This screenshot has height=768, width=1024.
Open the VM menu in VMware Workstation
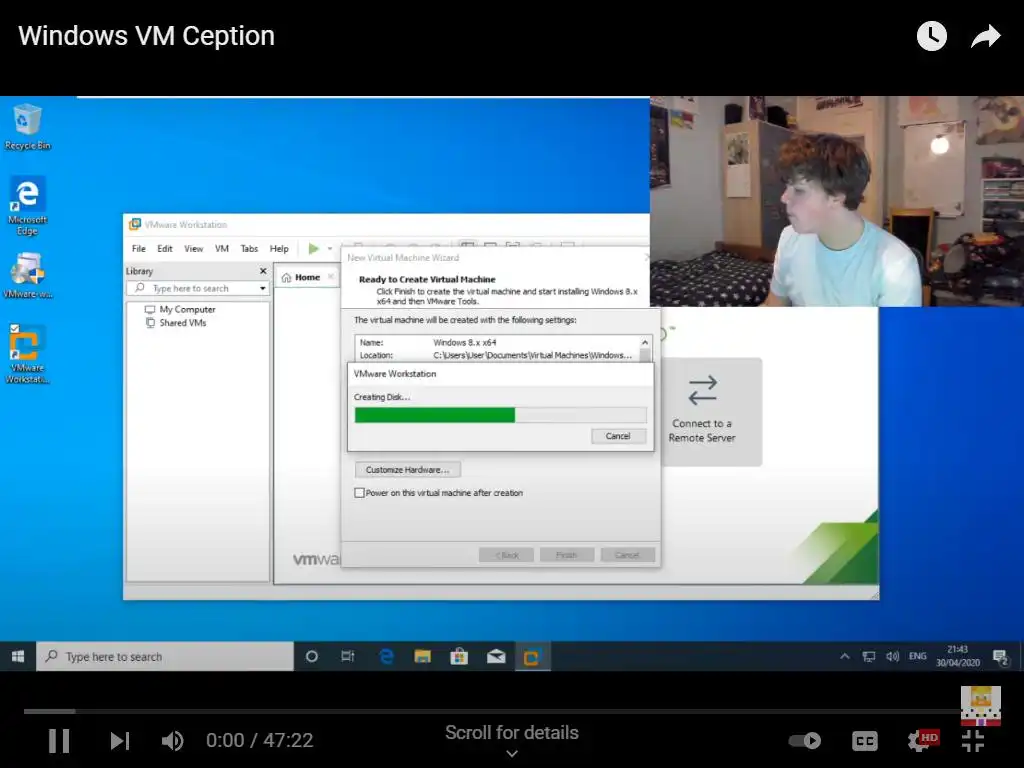222,249
